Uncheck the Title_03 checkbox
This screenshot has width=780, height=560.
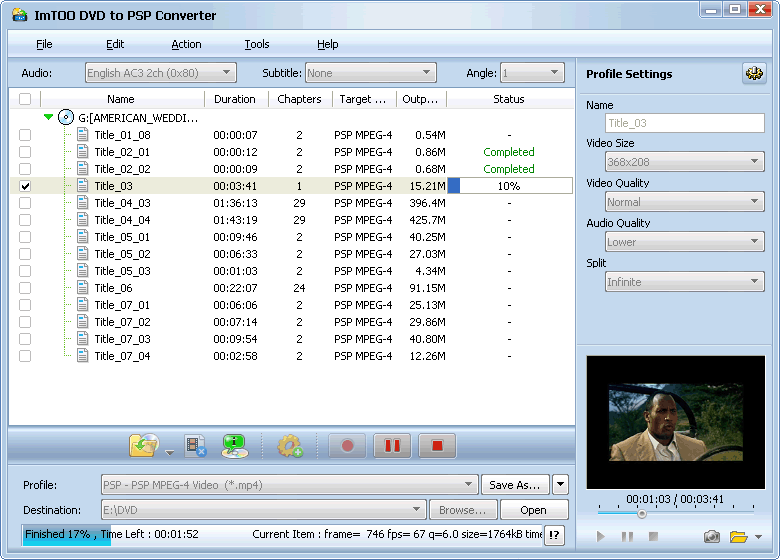(25, 186)
